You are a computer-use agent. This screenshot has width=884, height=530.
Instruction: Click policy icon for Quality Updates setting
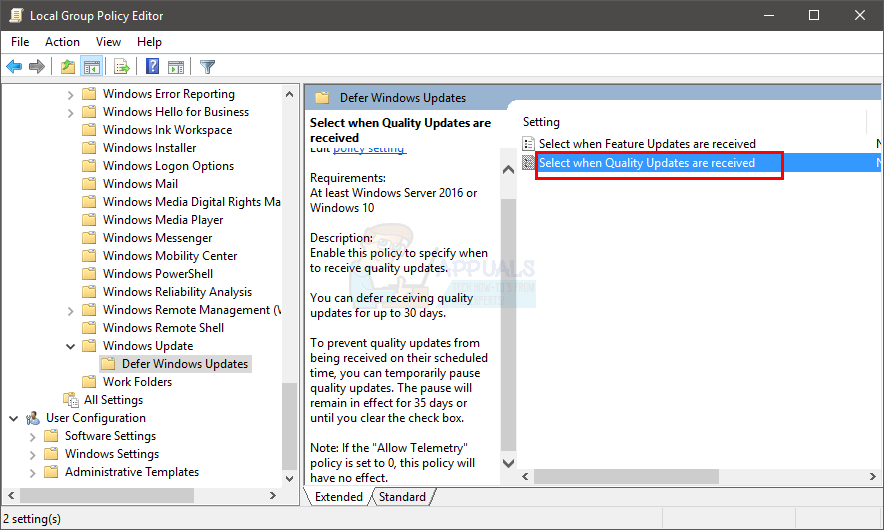click(x=528, y=163)
